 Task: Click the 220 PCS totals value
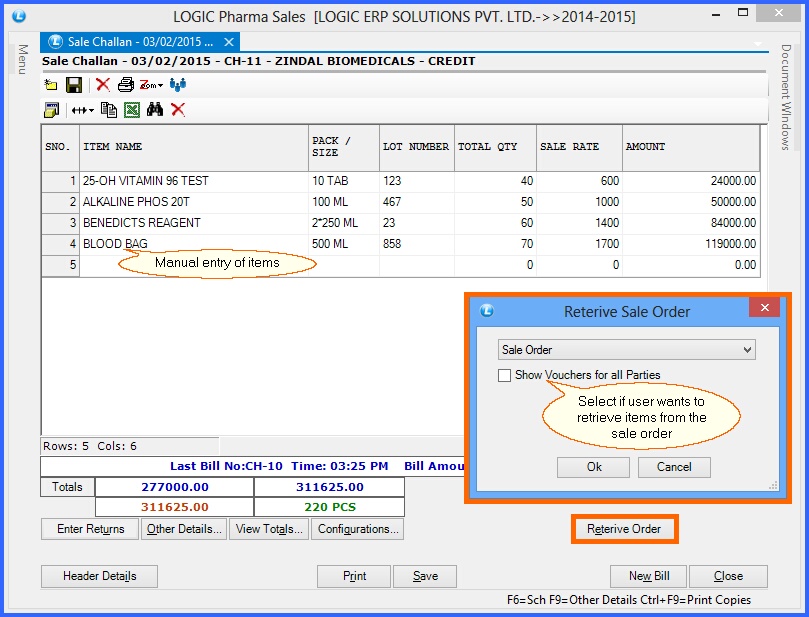[330, 507]
